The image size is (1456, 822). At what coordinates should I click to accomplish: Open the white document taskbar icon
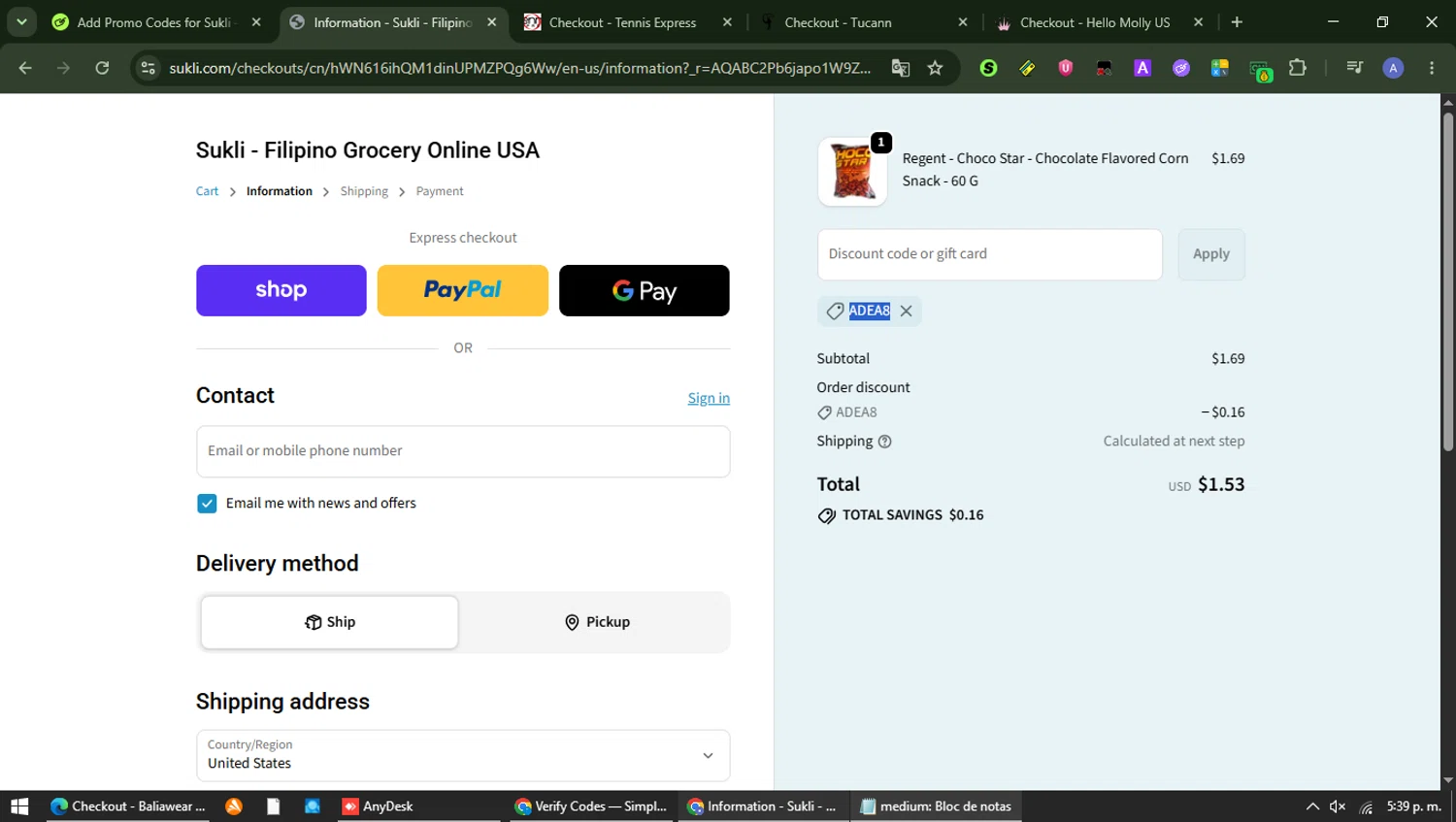(274, 806)
